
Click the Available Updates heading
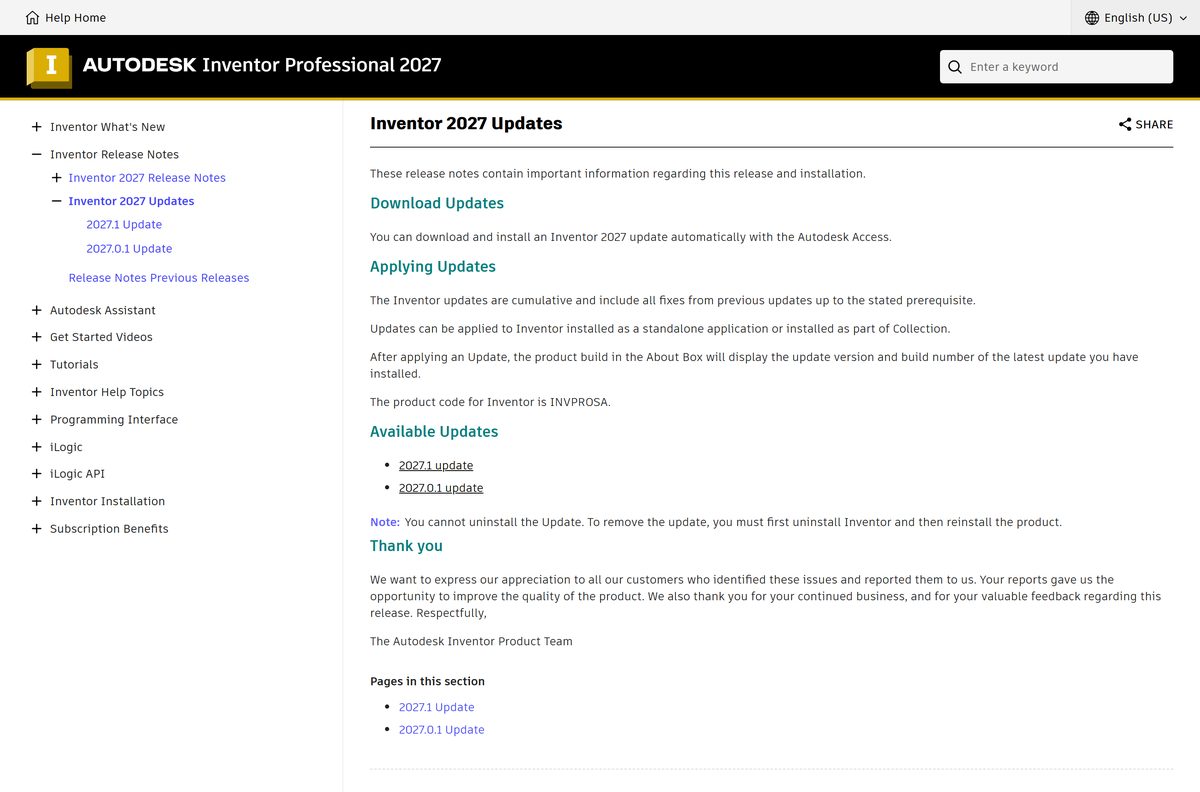434,432
